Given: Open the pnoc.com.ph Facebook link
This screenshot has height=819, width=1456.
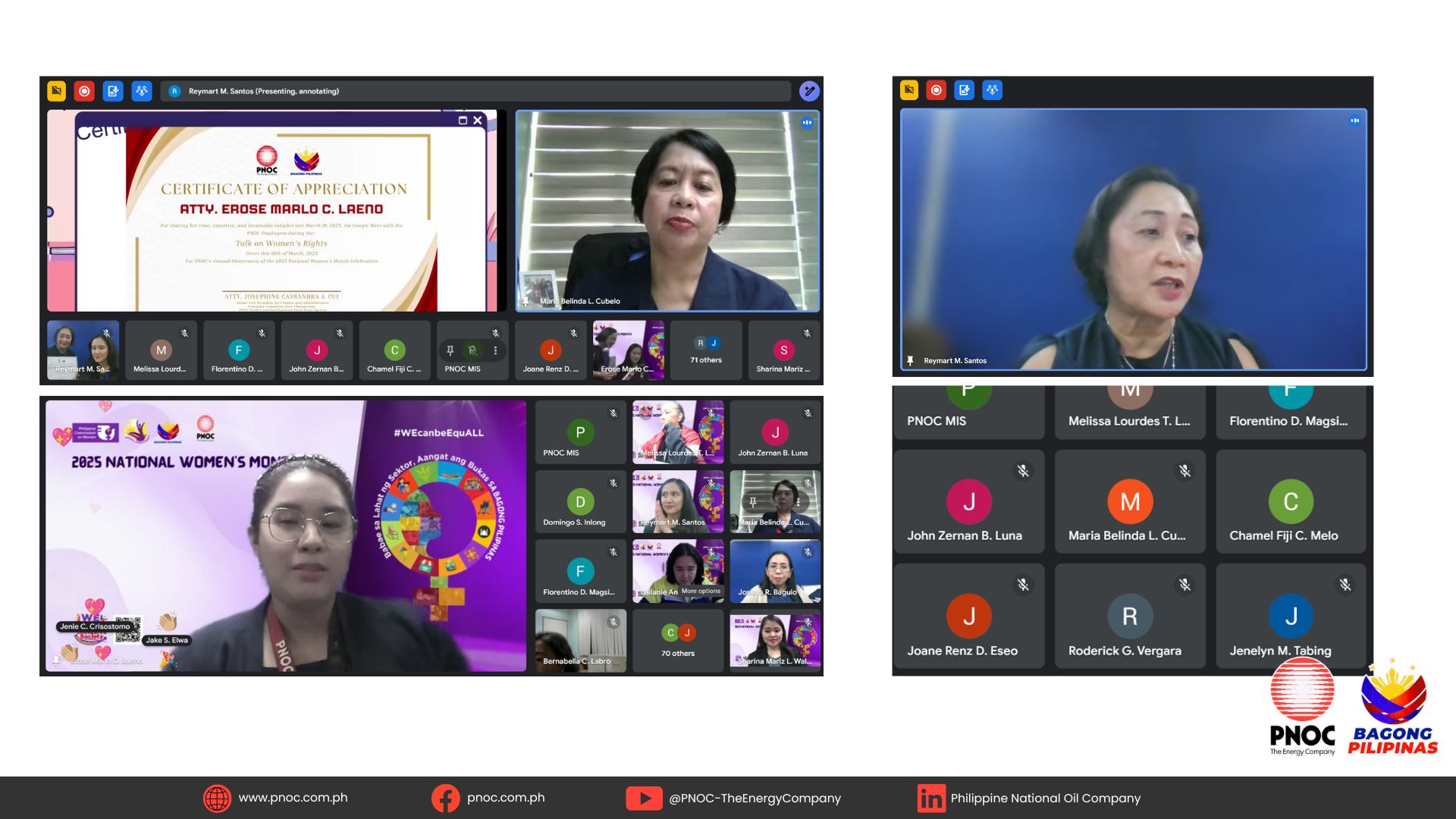Looking at the screenshot, I should pyautogui.click(x=506, y=798).
